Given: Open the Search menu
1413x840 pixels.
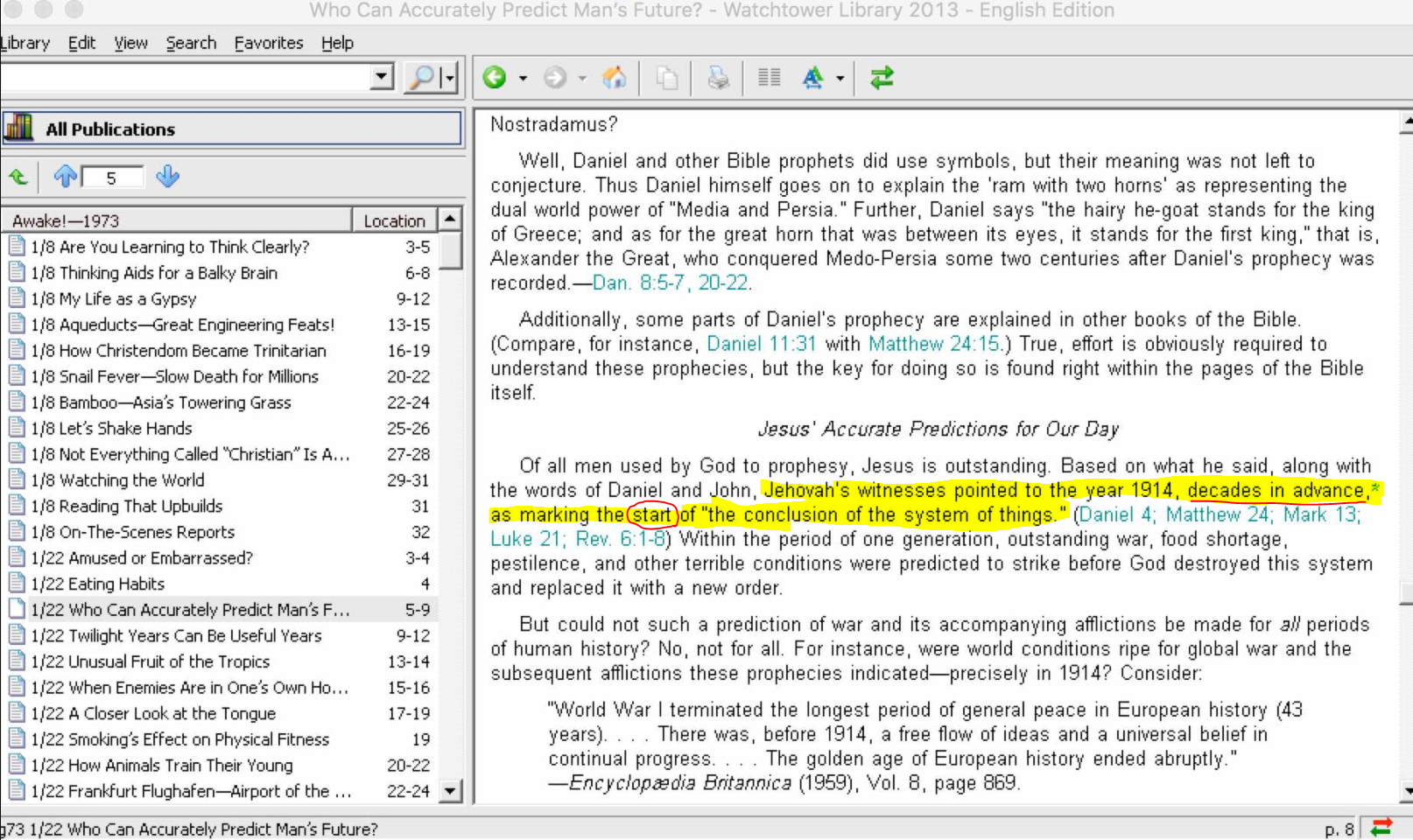Looking at the screenshot, I should 191,43.
